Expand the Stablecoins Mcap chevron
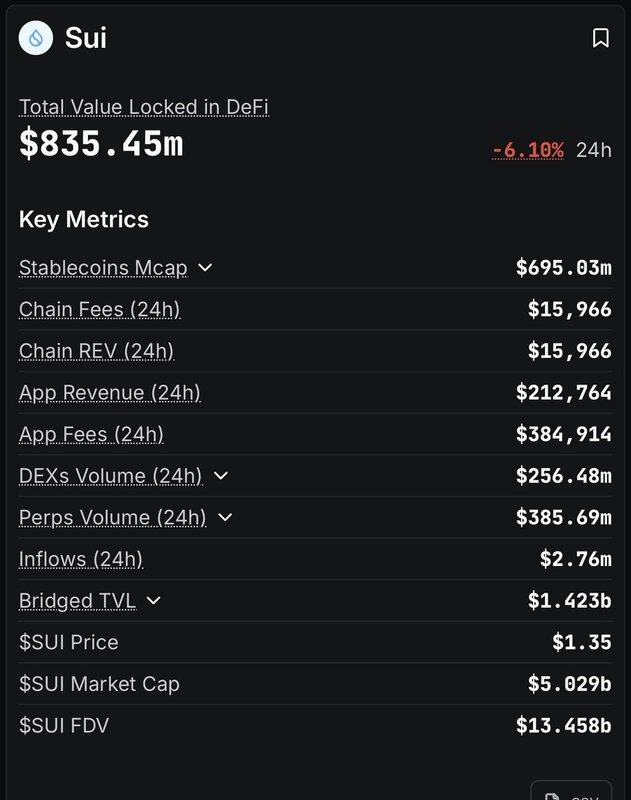 click(x=205, y=268)
